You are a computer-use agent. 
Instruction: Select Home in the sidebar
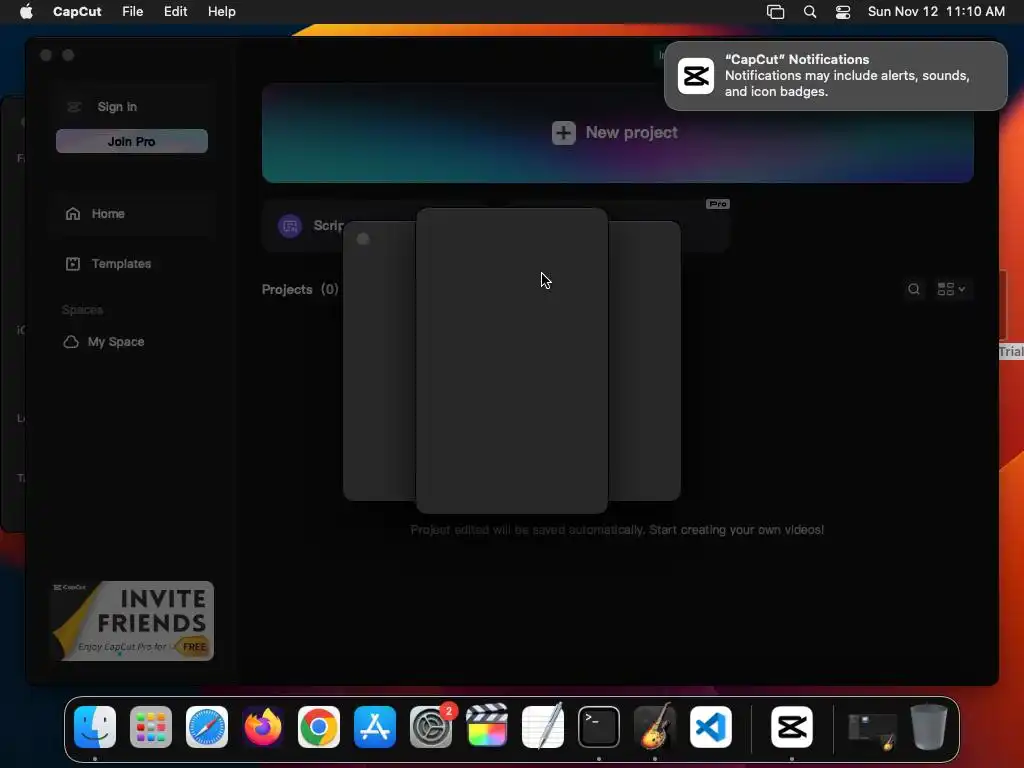(132, 214)
